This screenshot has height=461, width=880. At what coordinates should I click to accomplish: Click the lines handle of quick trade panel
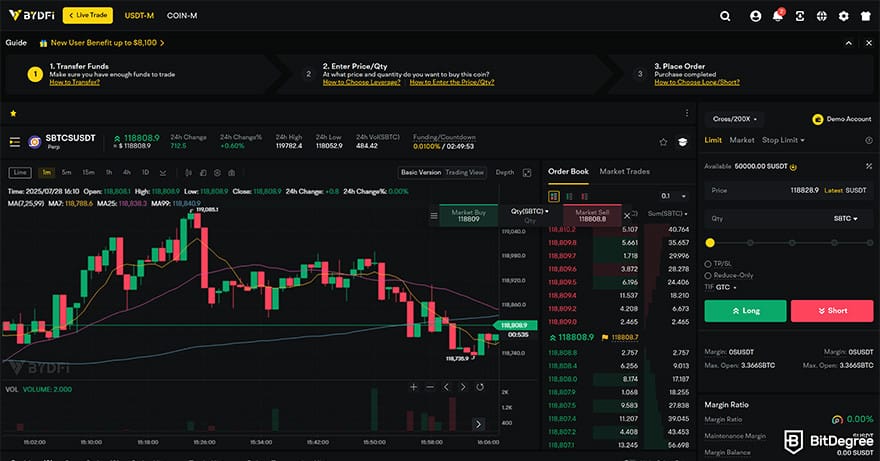click(434, 216)
